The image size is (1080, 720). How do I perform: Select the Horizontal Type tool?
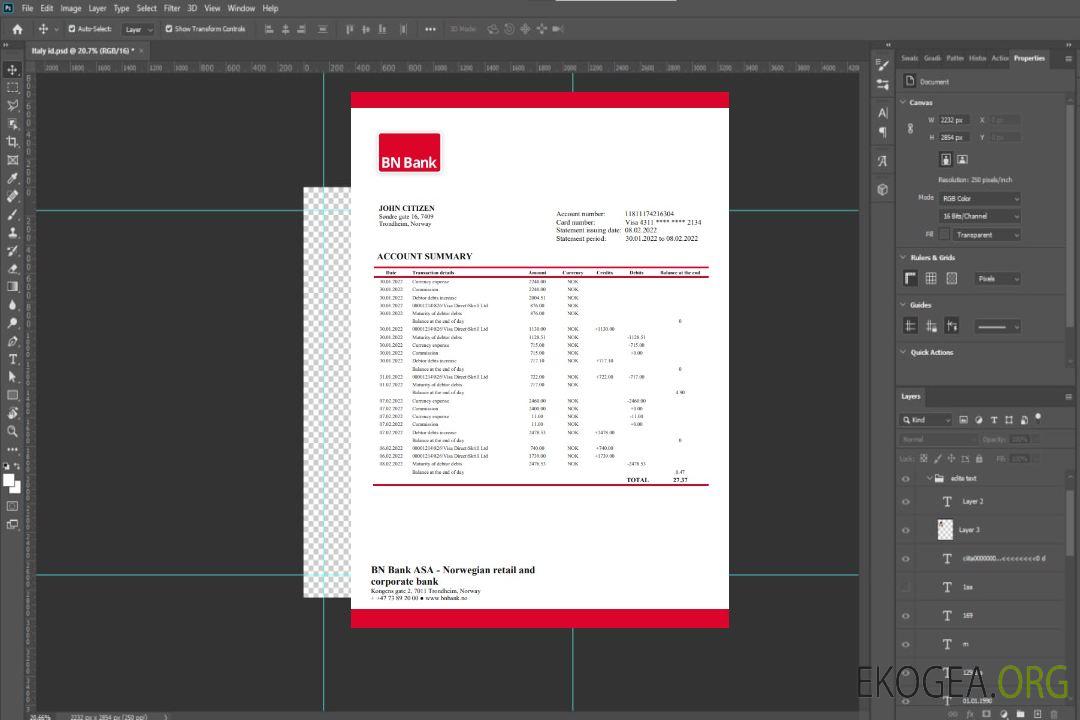click(13, 359)
